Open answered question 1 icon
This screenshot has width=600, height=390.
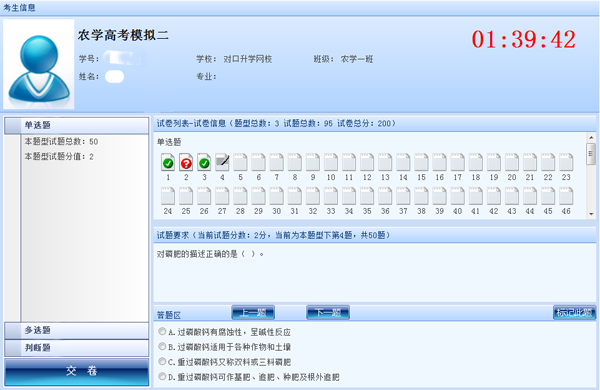pyautogui.click(x=168, y=162)
